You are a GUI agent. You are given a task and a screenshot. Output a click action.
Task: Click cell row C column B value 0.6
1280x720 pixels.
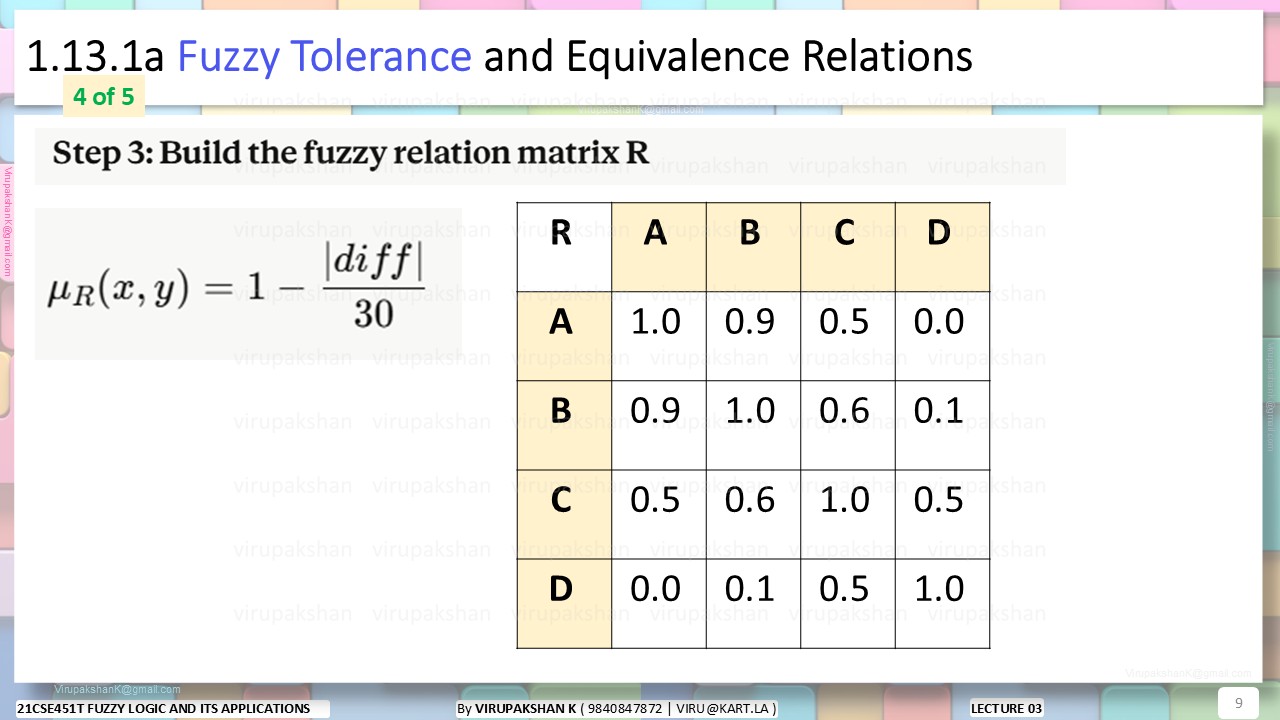(753, 514)
